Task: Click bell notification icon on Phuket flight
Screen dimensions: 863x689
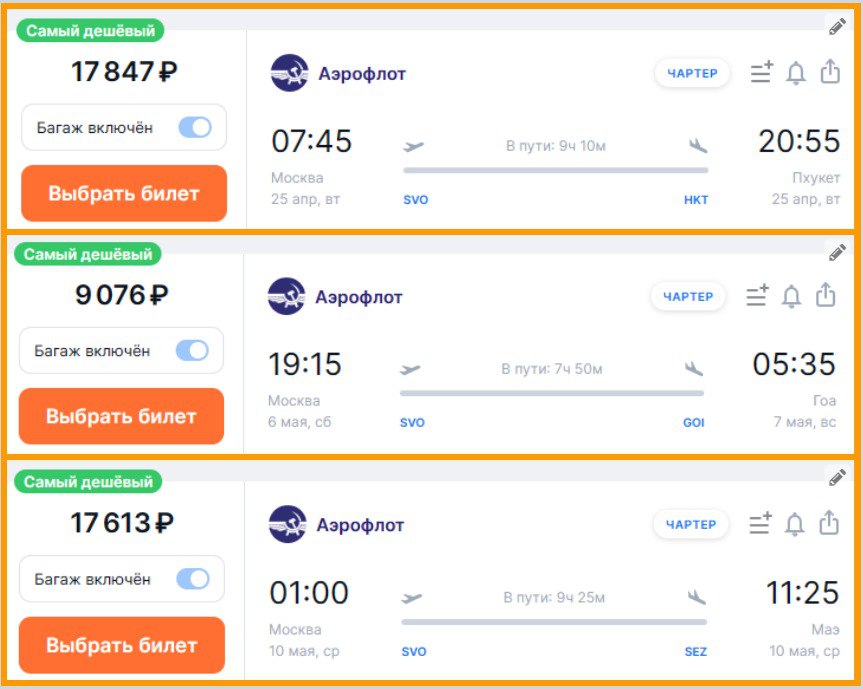Action: coord(796,73)
